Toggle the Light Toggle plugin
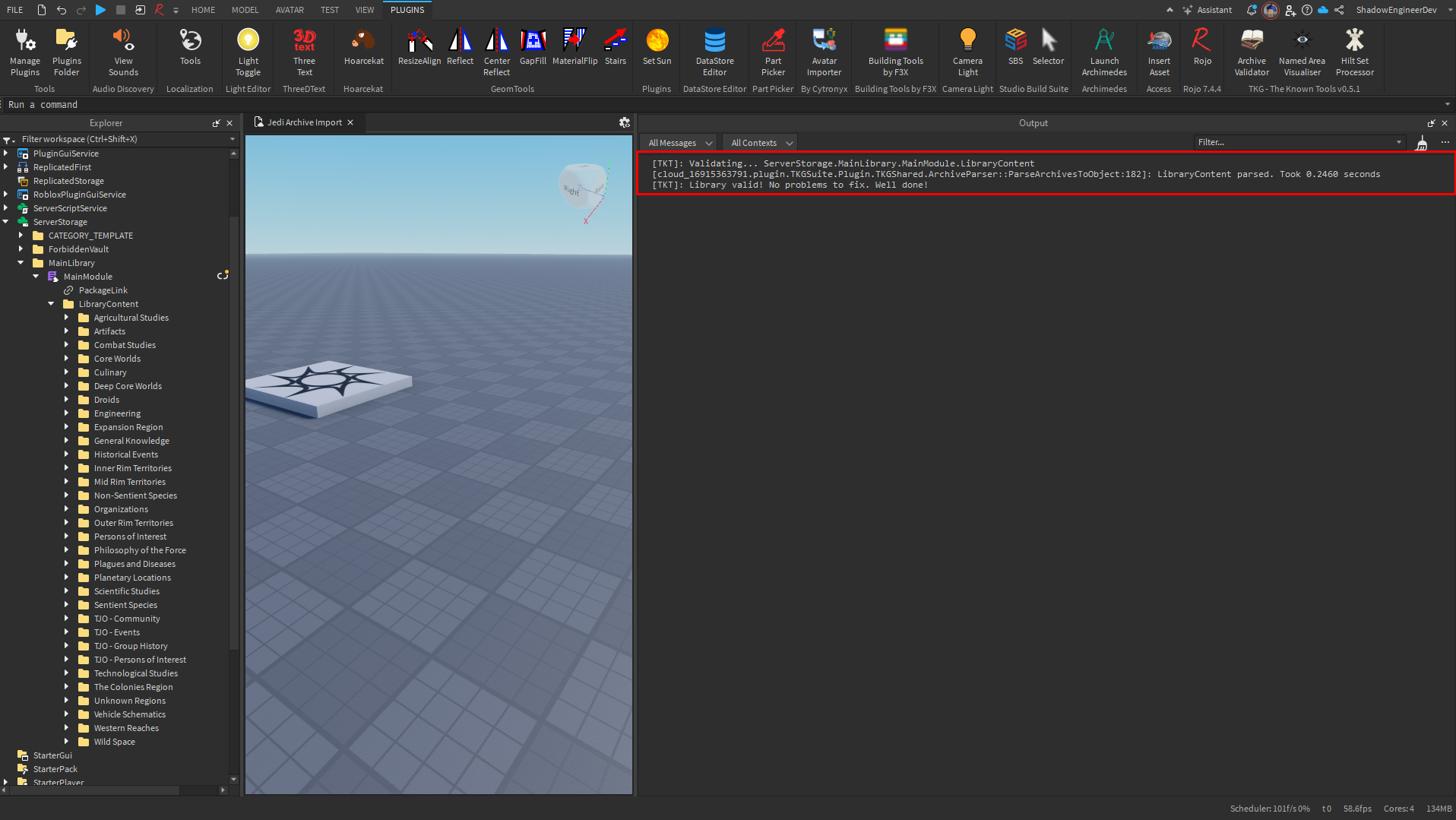Viewport: 1456px width, 820px height. point(248,52)
